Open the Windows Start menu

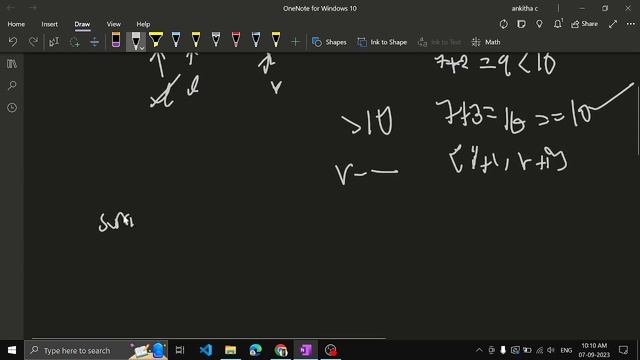(12, 350)
